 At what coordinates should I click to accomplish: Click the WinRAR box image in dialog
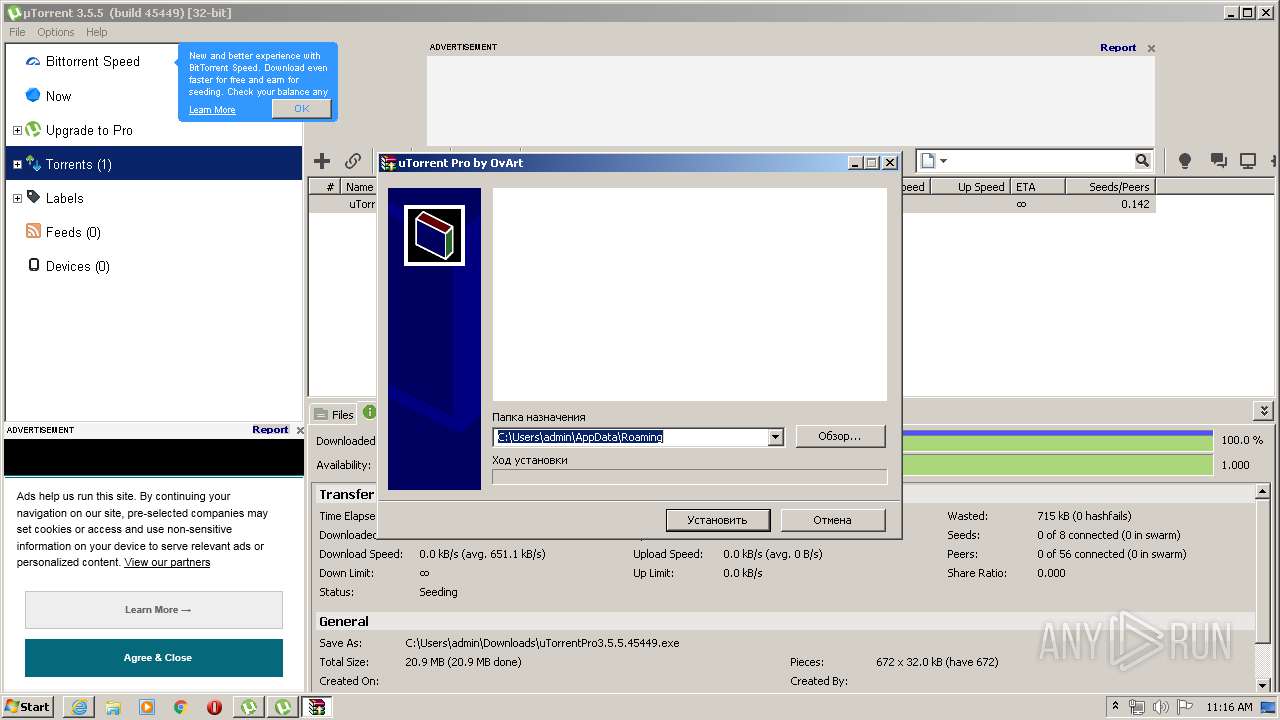pos(434,236)
